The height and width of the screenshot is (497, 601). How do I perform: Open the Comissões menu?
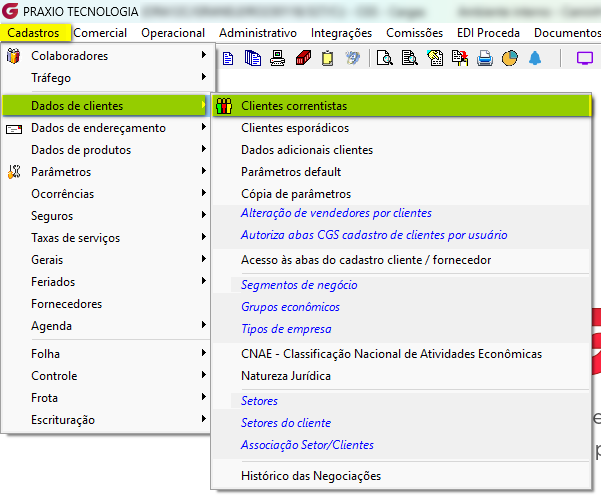415,33
